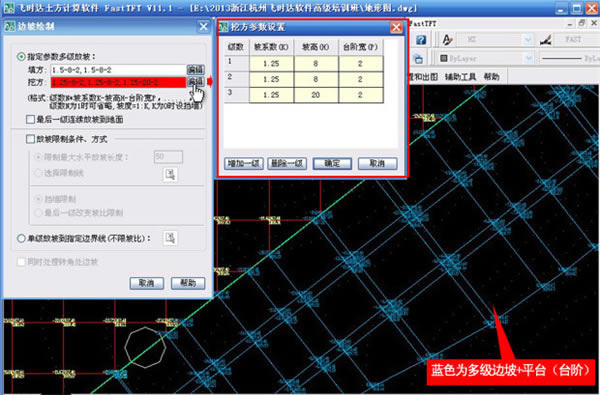Click 编辑 button next to 填方 field

(195, 70)
